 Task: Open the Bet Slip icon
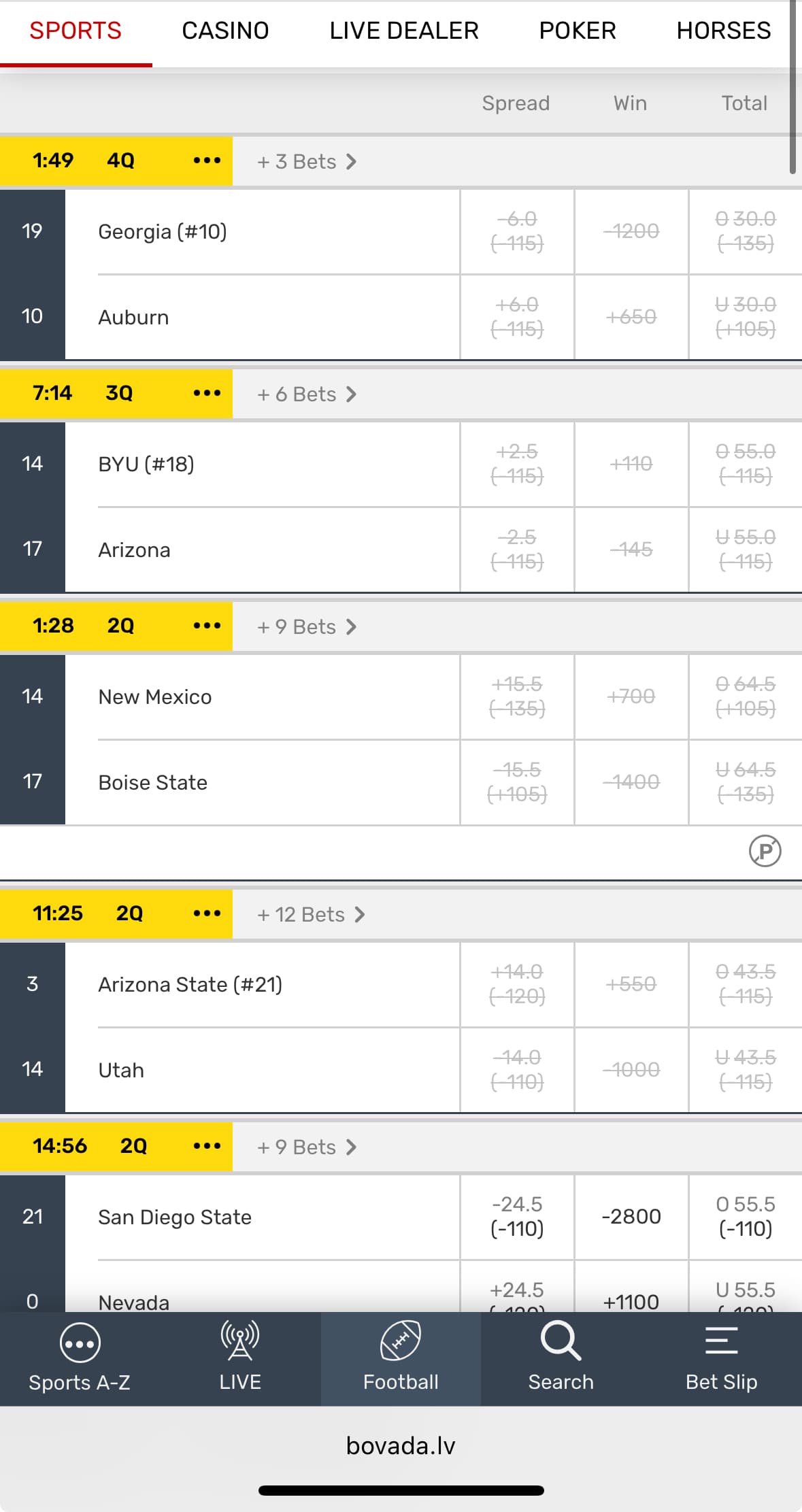pyautogui.click(x=721, y=1341)
